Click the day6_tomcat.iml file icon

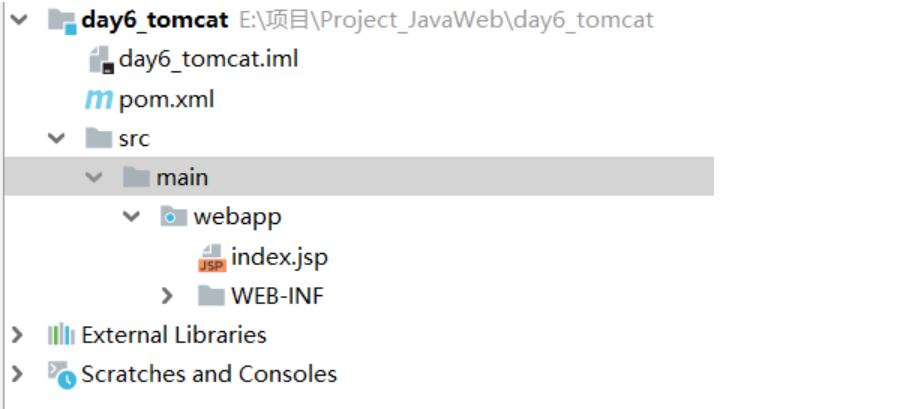[x=102, y=60]
